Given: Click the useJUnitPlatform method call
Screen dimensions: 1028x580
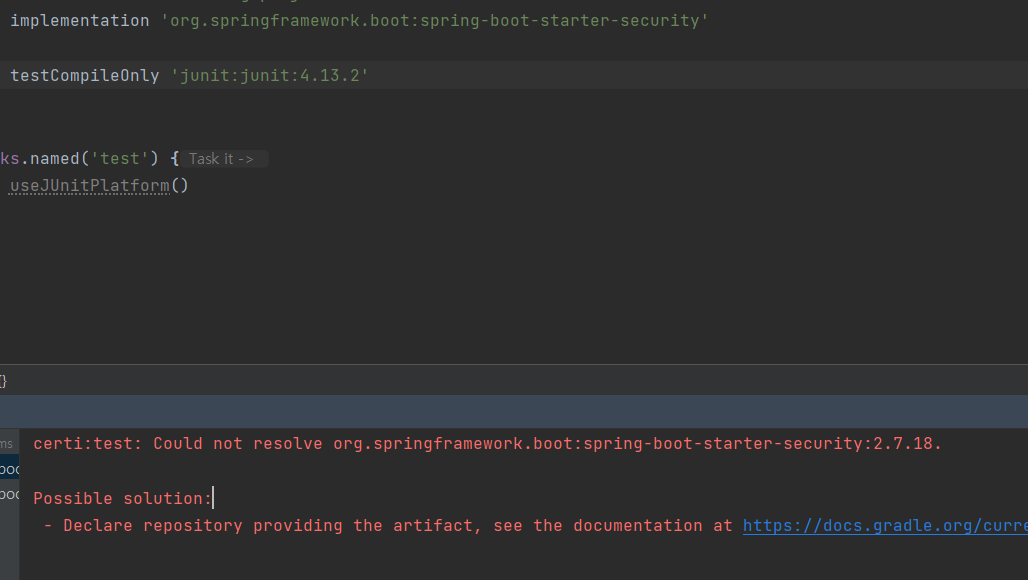Looking at the screenshot, I should (x=89, y=185).
